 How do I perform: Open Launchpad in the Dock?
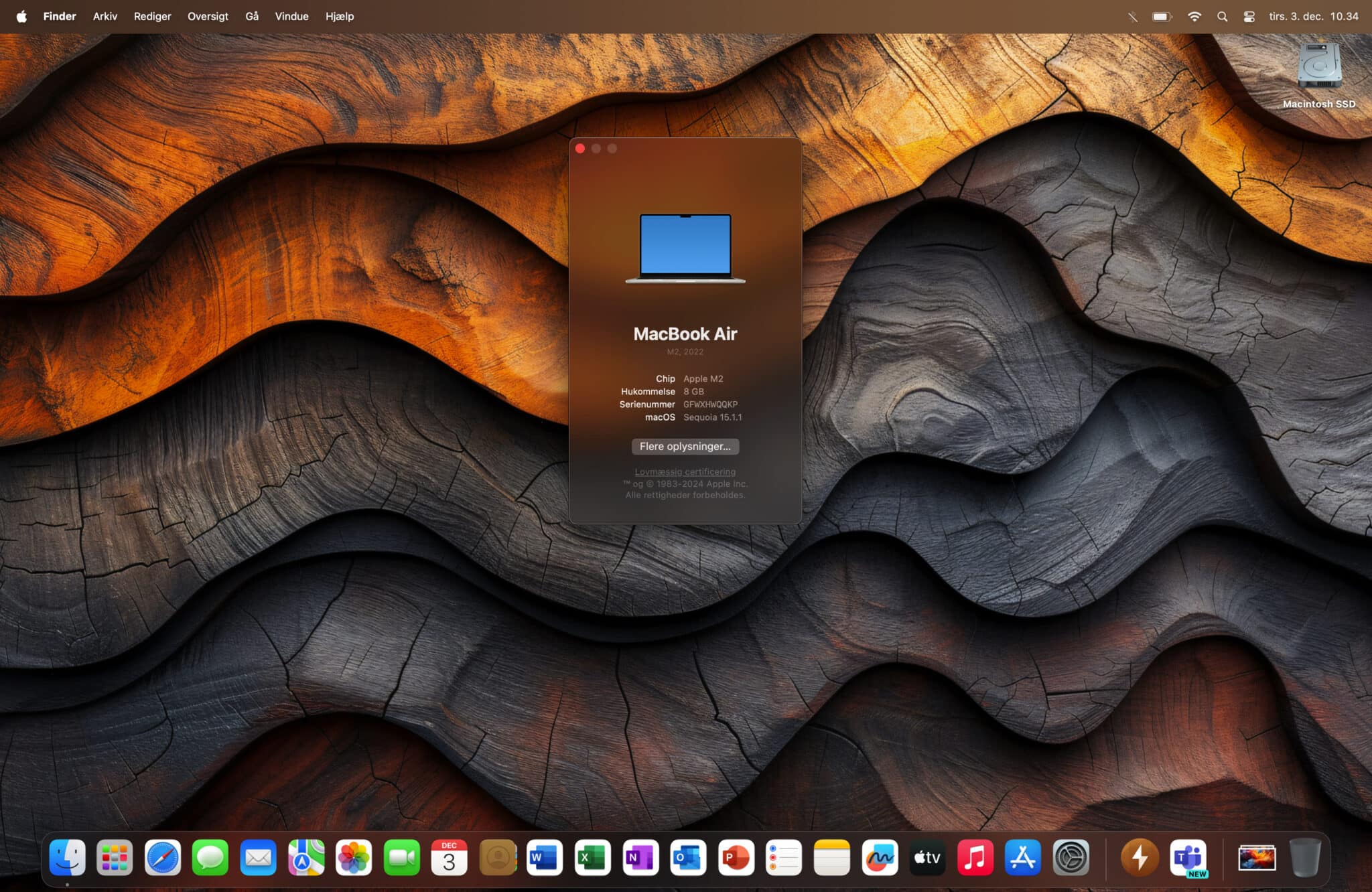pyautogui.click(x=115, y=857)
